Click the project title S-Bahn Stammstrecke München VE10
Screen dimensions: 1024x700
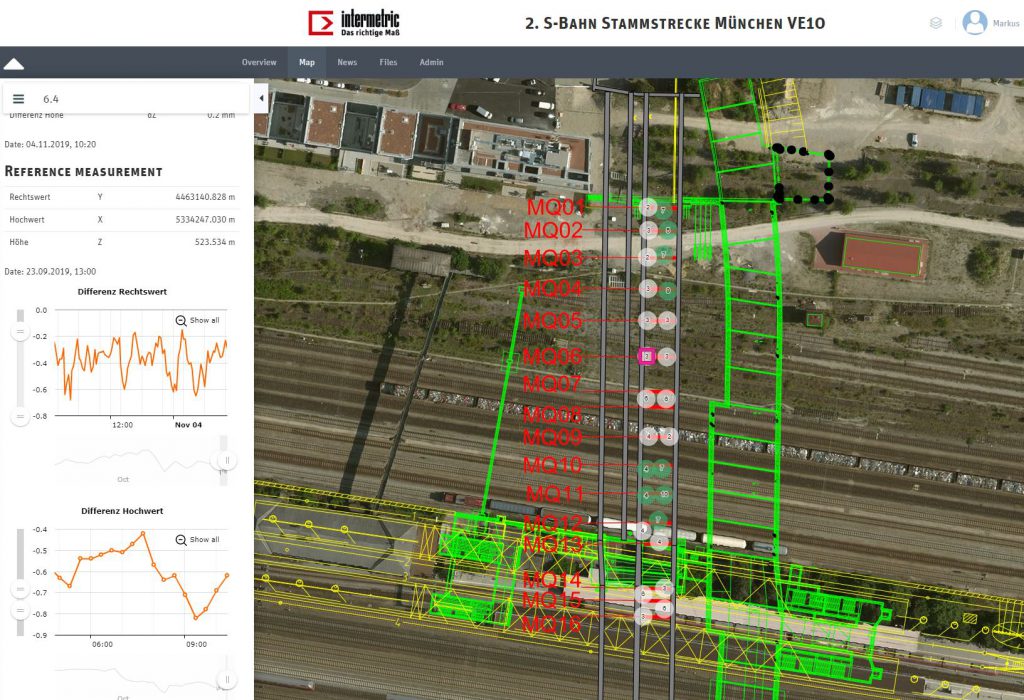(675, 24)
